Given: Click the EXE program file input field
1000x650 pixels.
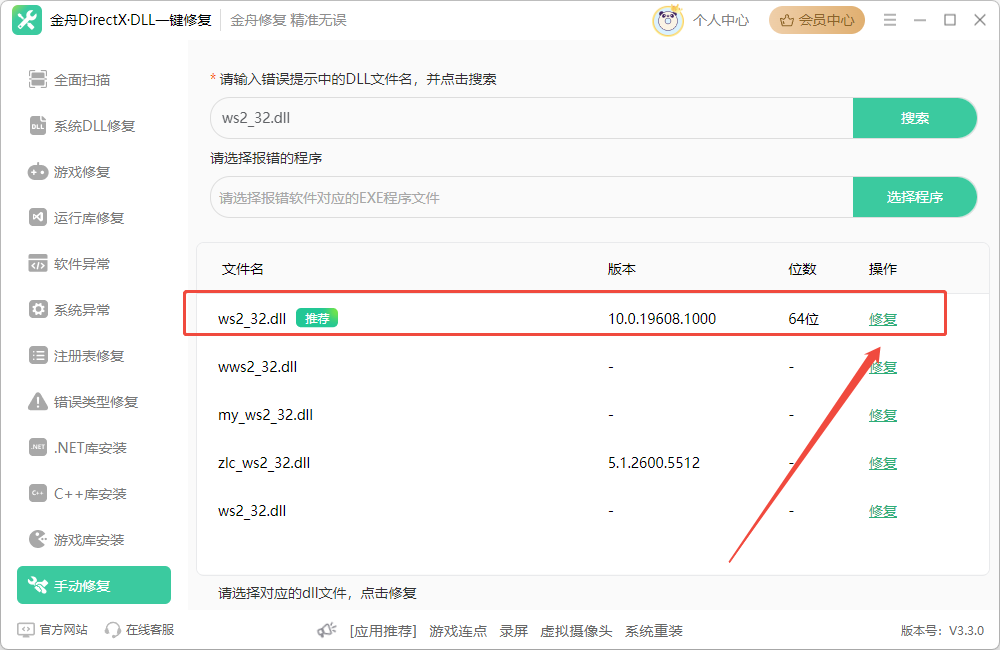Looking at the screenshot, I should pyautogui.click(x=531, y=197).
